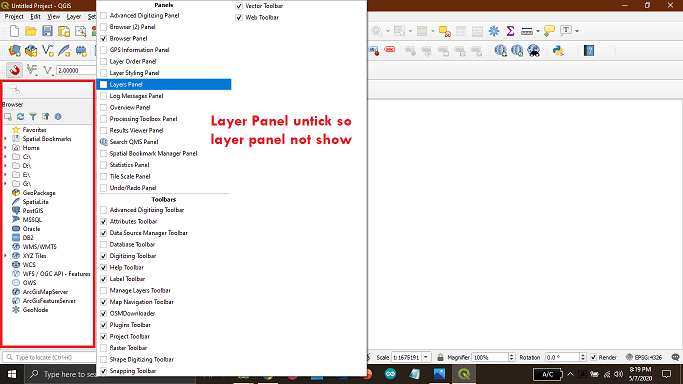Screen dimensions: 683x384
Task: Expand the D:\ drive node
Action: [x=5, y=166]
